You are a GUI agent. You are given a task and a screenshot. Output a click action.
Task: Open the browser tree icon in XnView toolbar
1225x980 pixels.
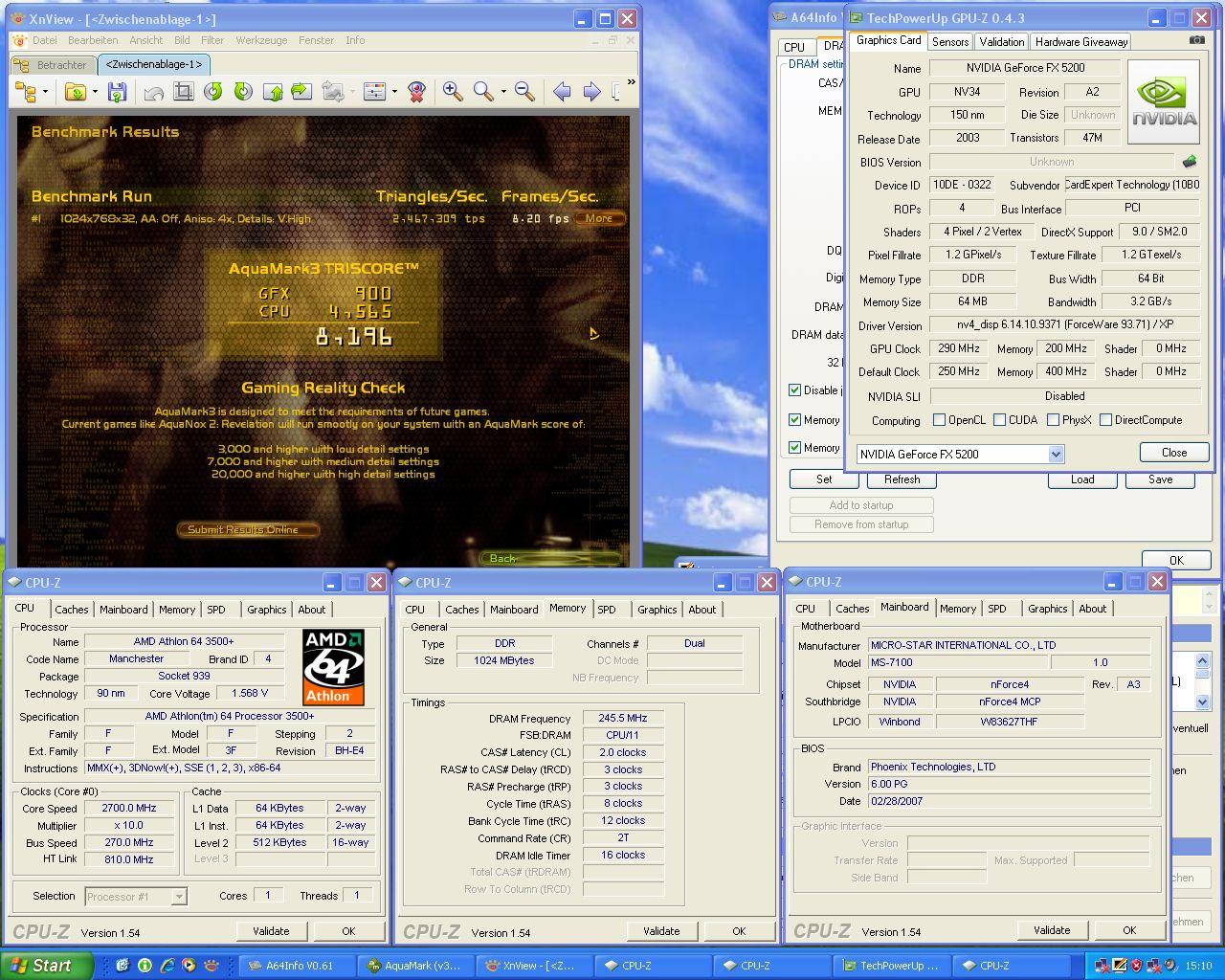click(x=25, y=92)
